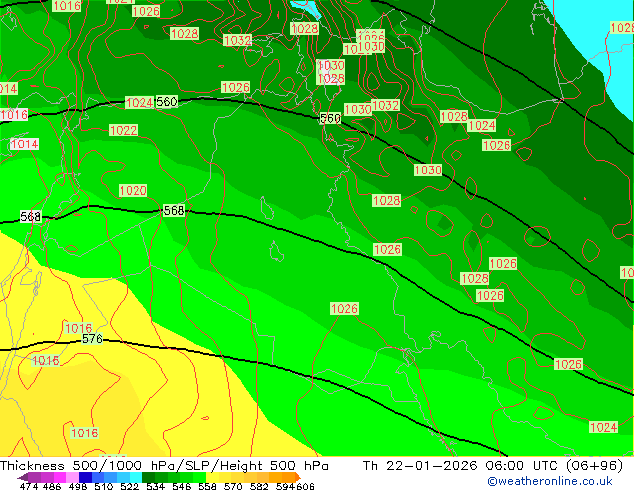Click the legend value 582
Screen dimensions: 634x490
pyautogui.click(x=259, y=486)
